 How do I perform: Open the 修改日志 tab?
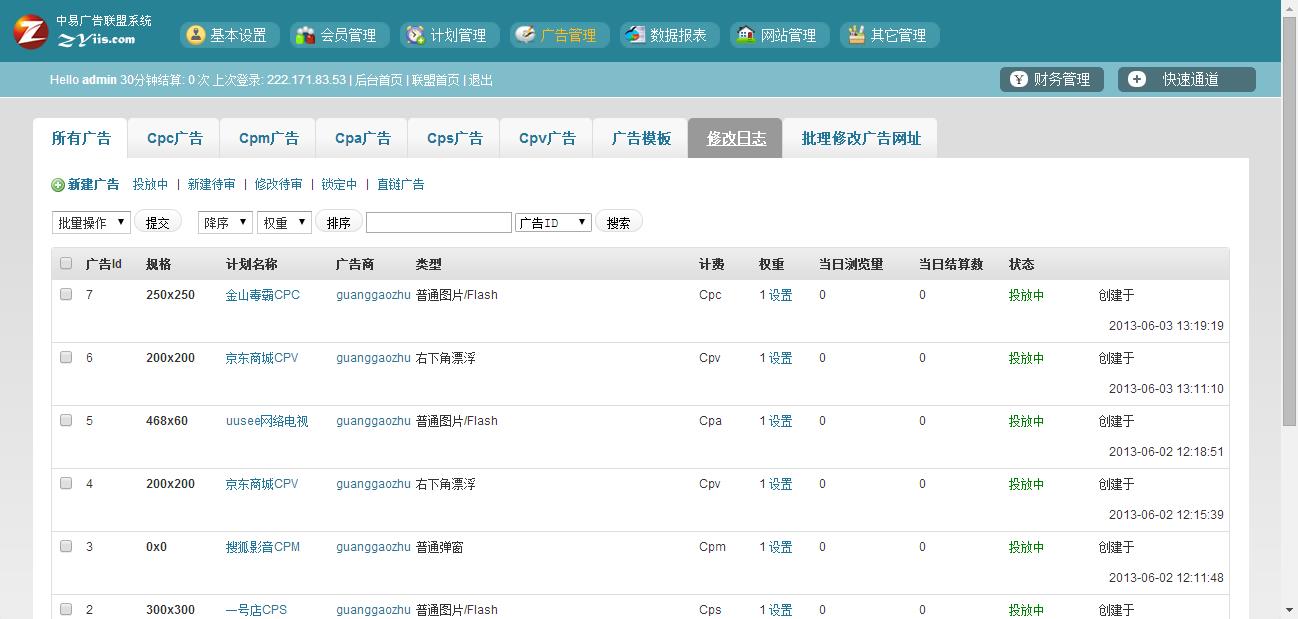click(736, 138)
